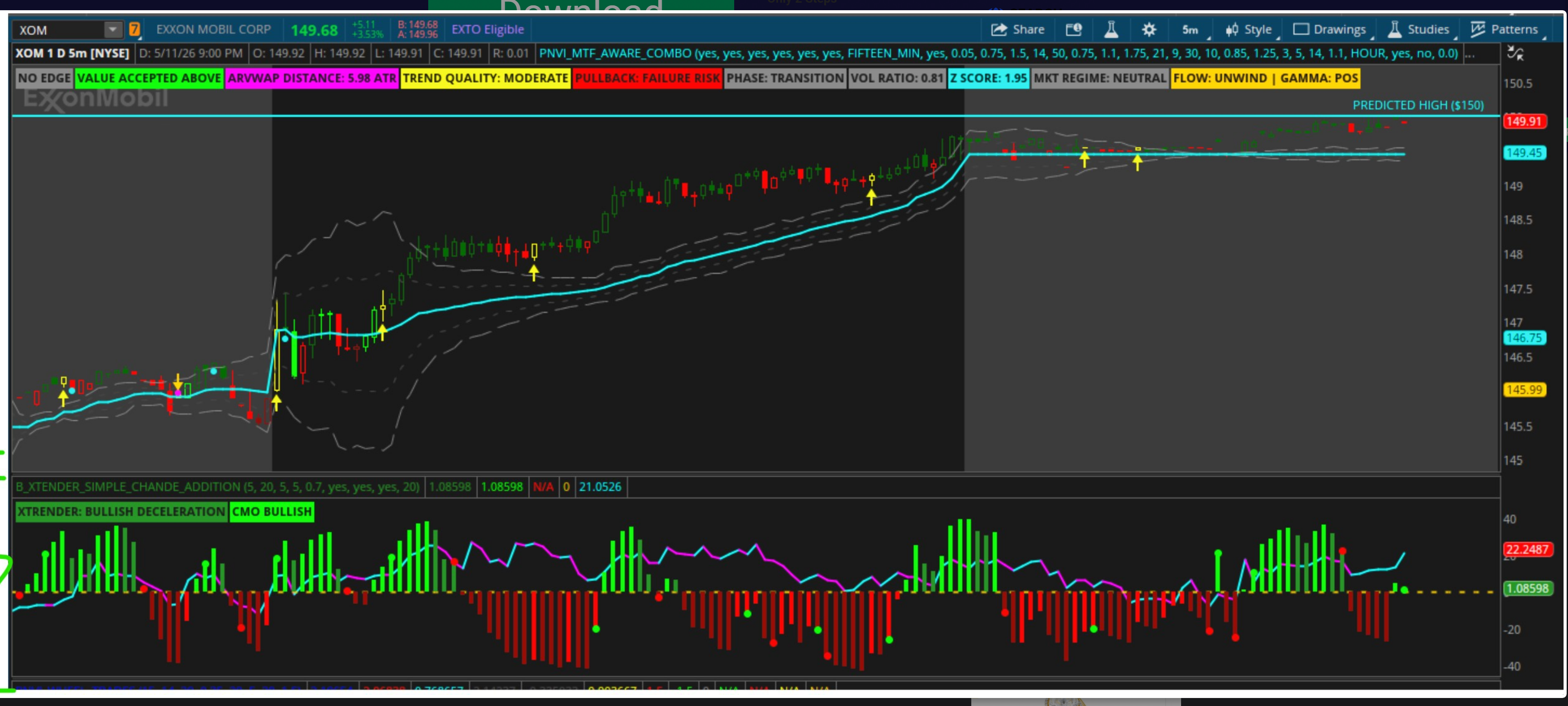Image resolution: width=1568 pixels, height=706 pixels.
Task: Open the Studies menu
Action: [1419, 29]
